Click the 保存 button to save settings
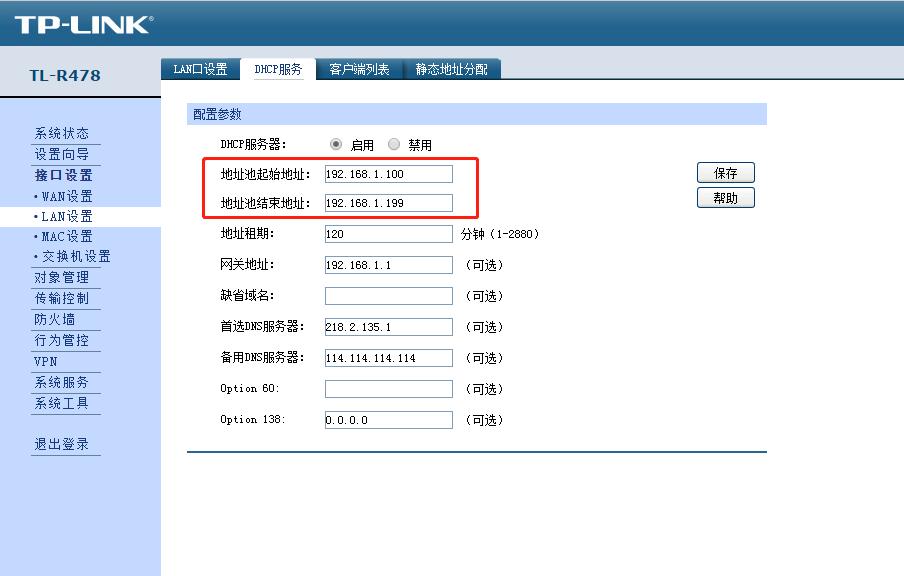The image size is (904, 576). point(724,172)
